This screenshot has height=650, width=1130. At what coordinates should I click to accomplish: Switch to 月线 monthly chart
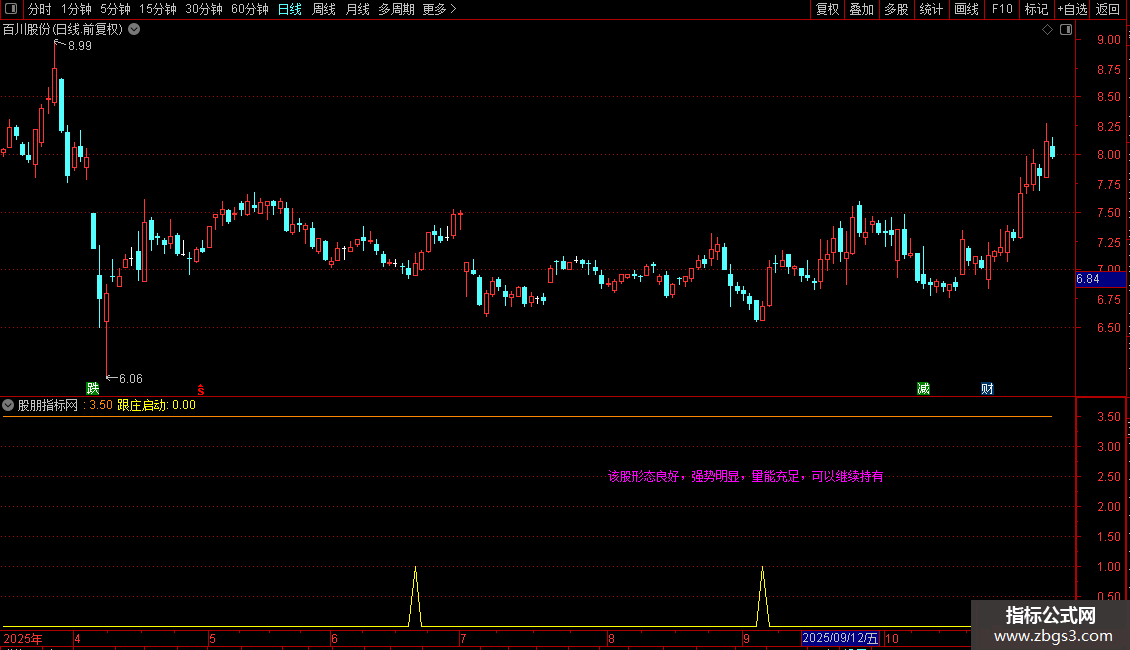tap(357, 9)
